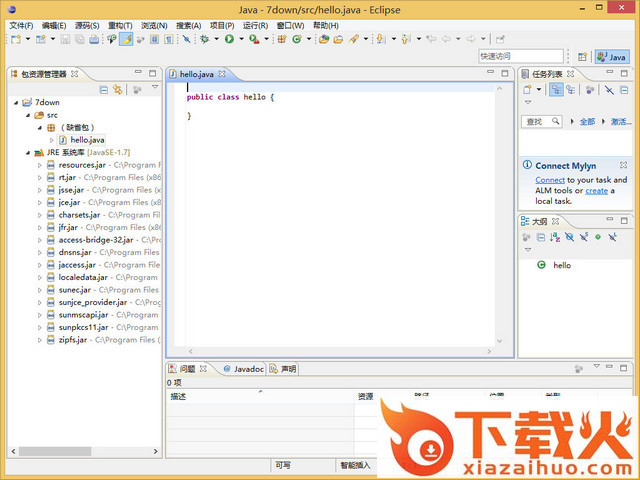This screenshot has height=480, width=640.
Task: Click the Next Annotation toolbar icon
Action: [381, 39]
